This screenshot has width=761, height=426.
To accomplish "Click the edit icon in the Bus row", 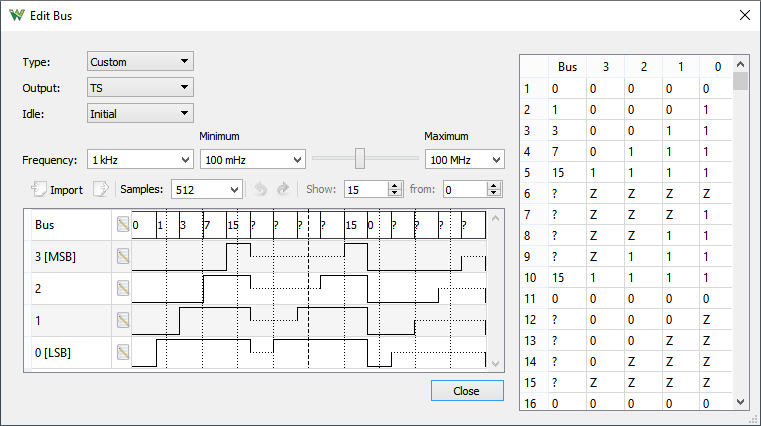I will coord(123,224).
